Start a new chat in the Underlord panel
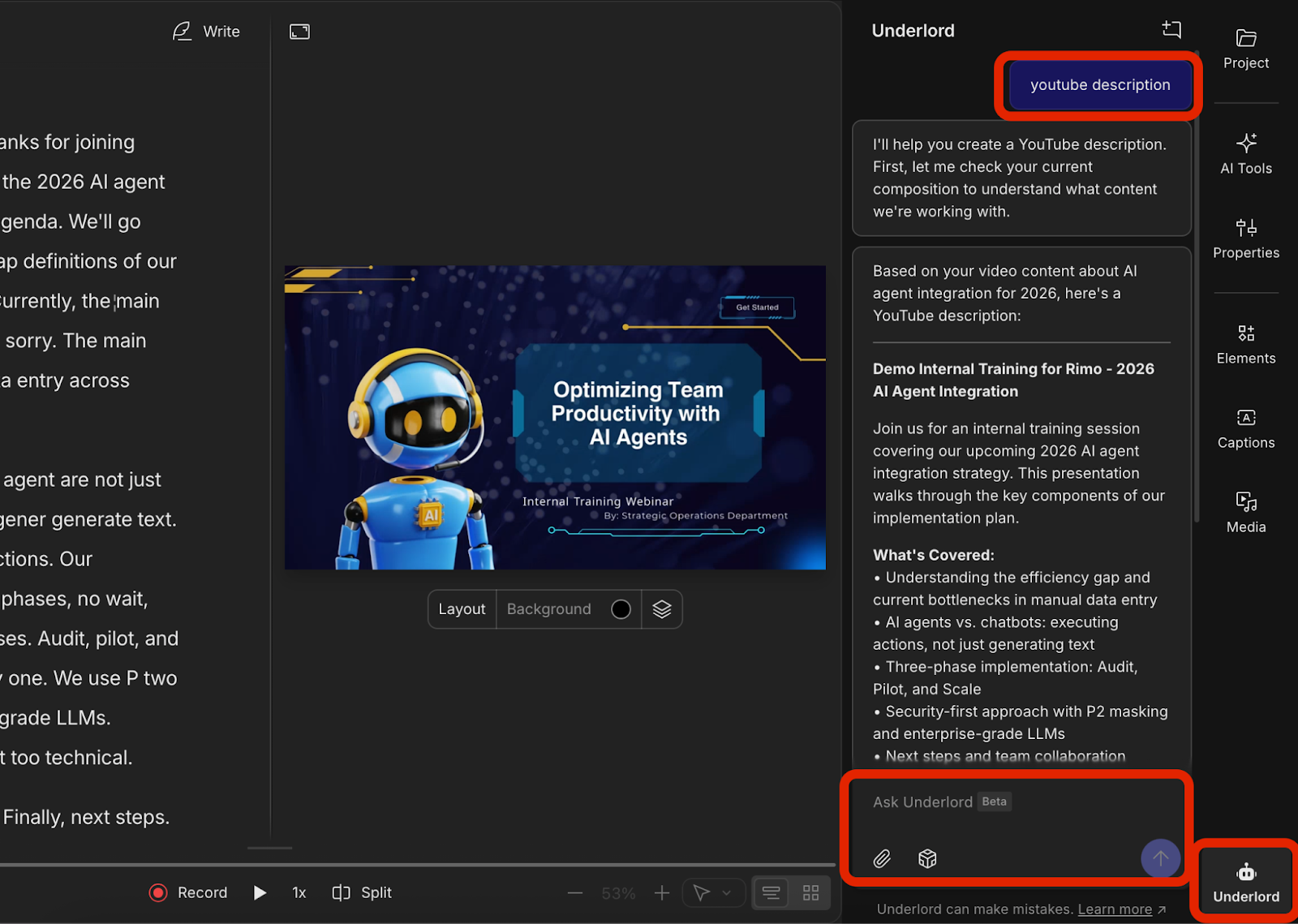Image resolution: width=1298 pixels, height=924 pixels. tap(1171, 29)
